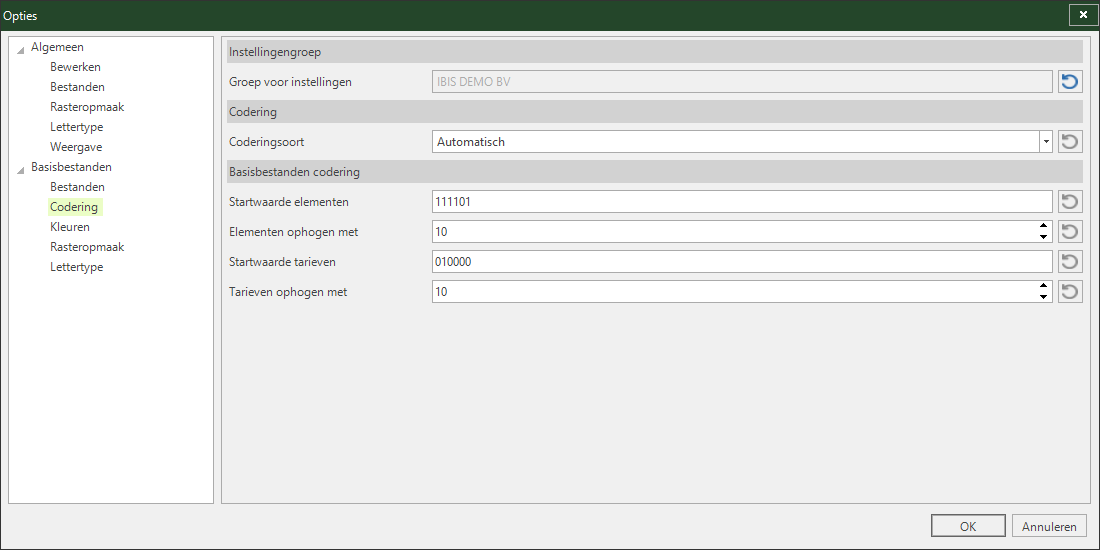Cancel with the Annuleren button
The height and width of the screenshot is (550, 1100).
1049,526
